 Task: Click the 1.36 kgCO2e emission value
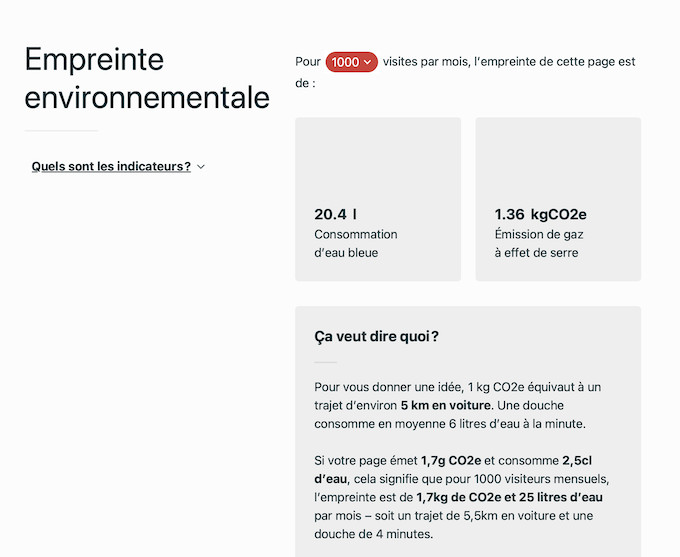tap(540, 214)
